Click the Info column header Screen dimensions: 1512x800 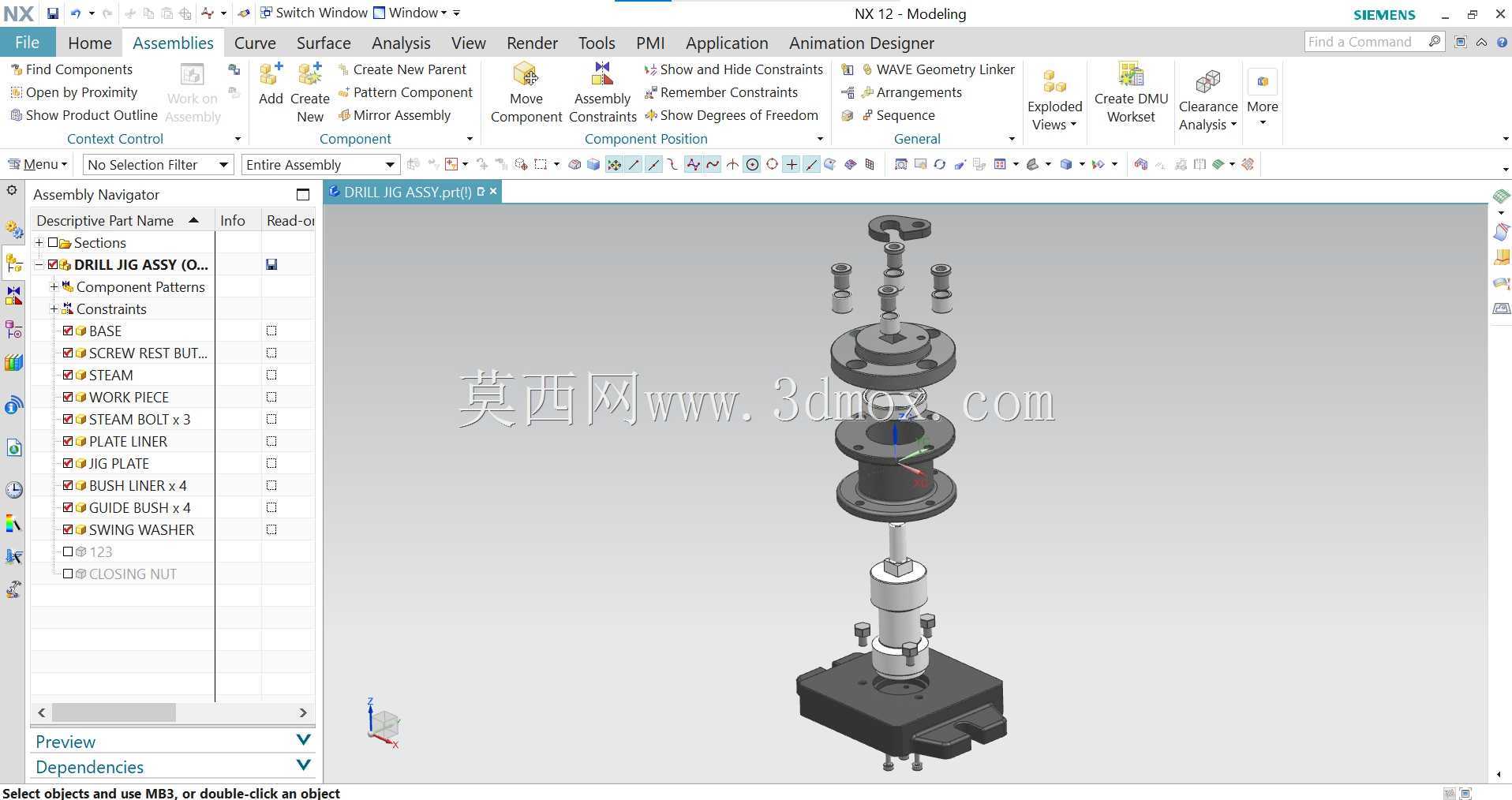click(x=238, y=220)
